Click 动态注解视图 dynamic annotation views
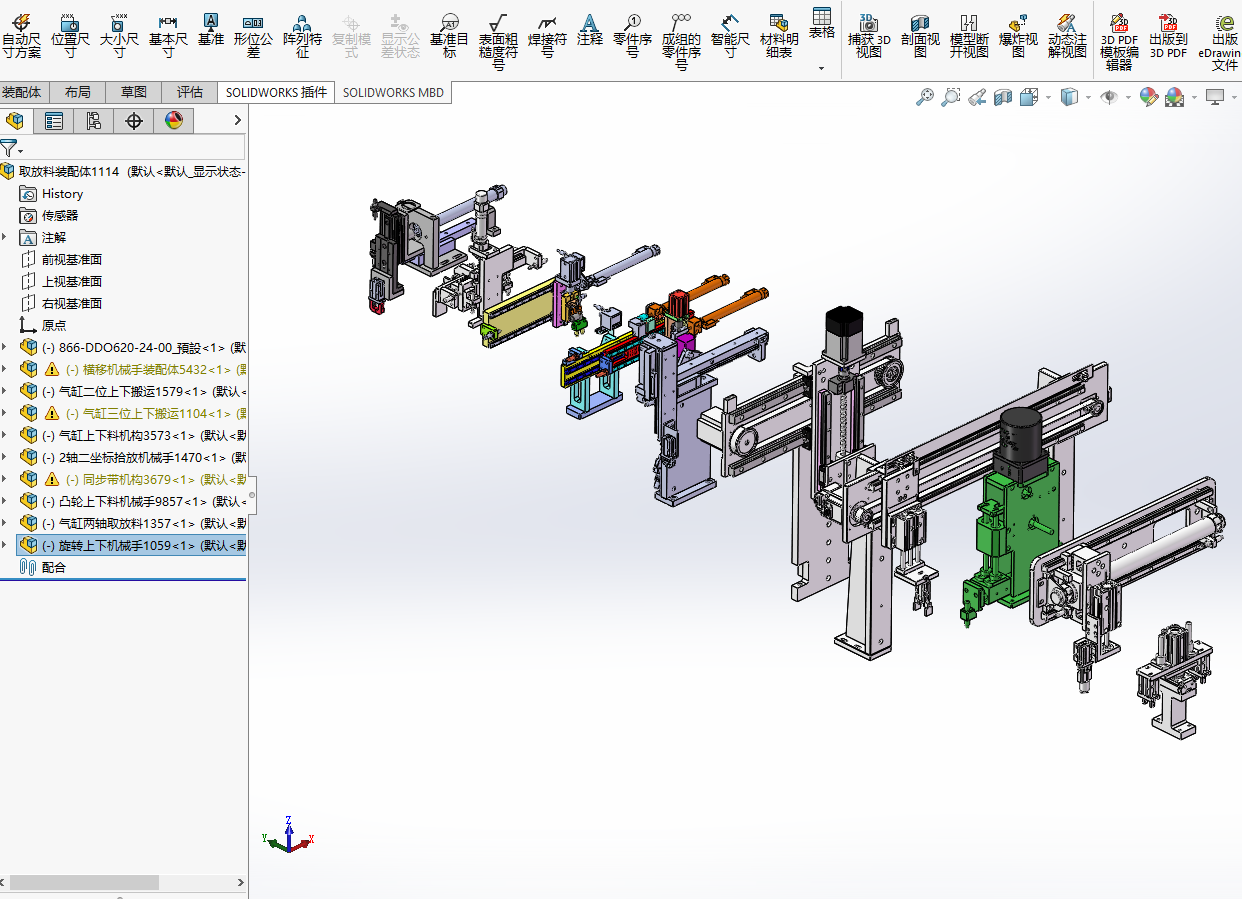The width and height of the screenshot is (1242, 899). 1067,36
